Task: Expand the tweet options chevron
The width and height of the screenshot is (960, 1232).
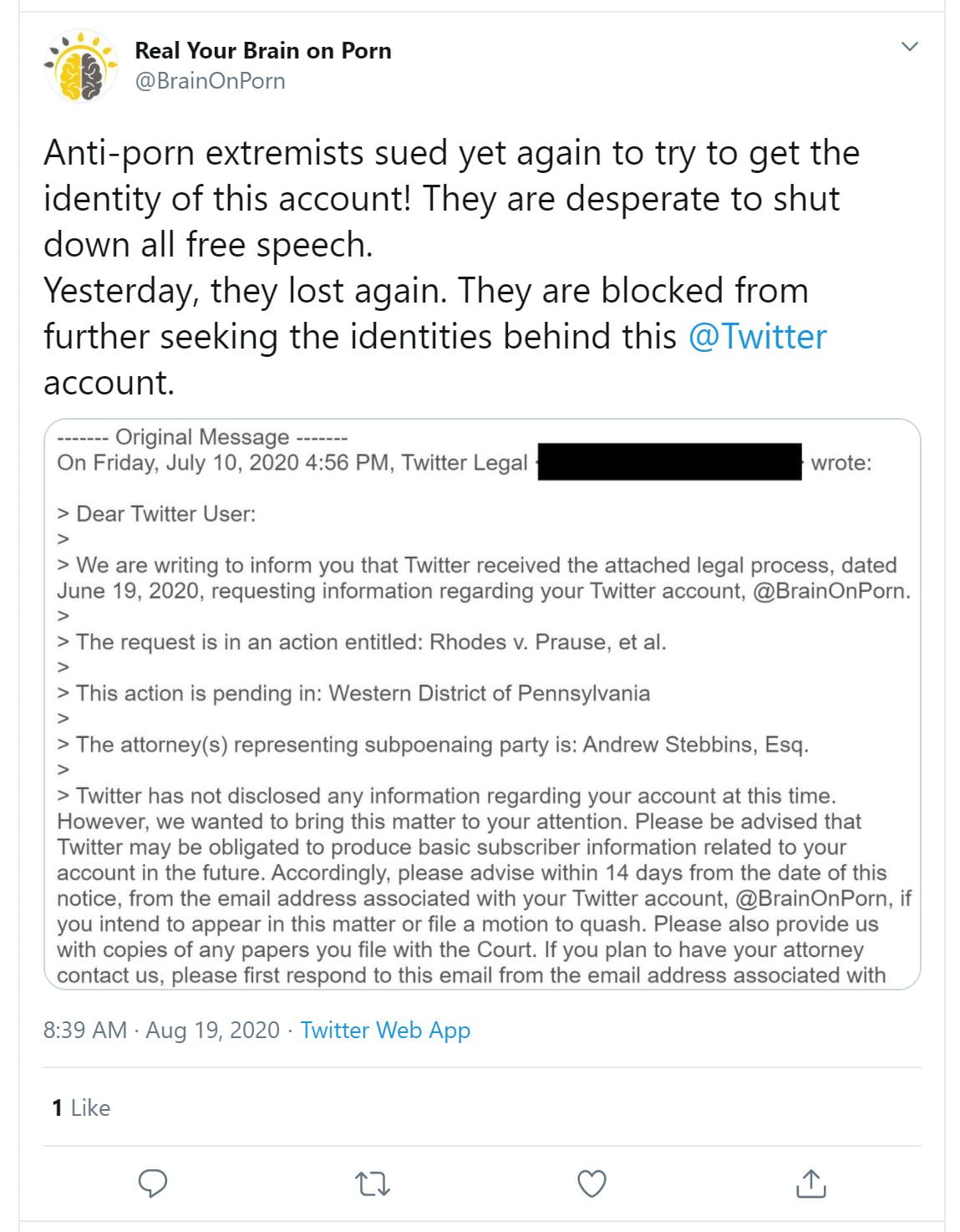Action: (x=911, y=47)
